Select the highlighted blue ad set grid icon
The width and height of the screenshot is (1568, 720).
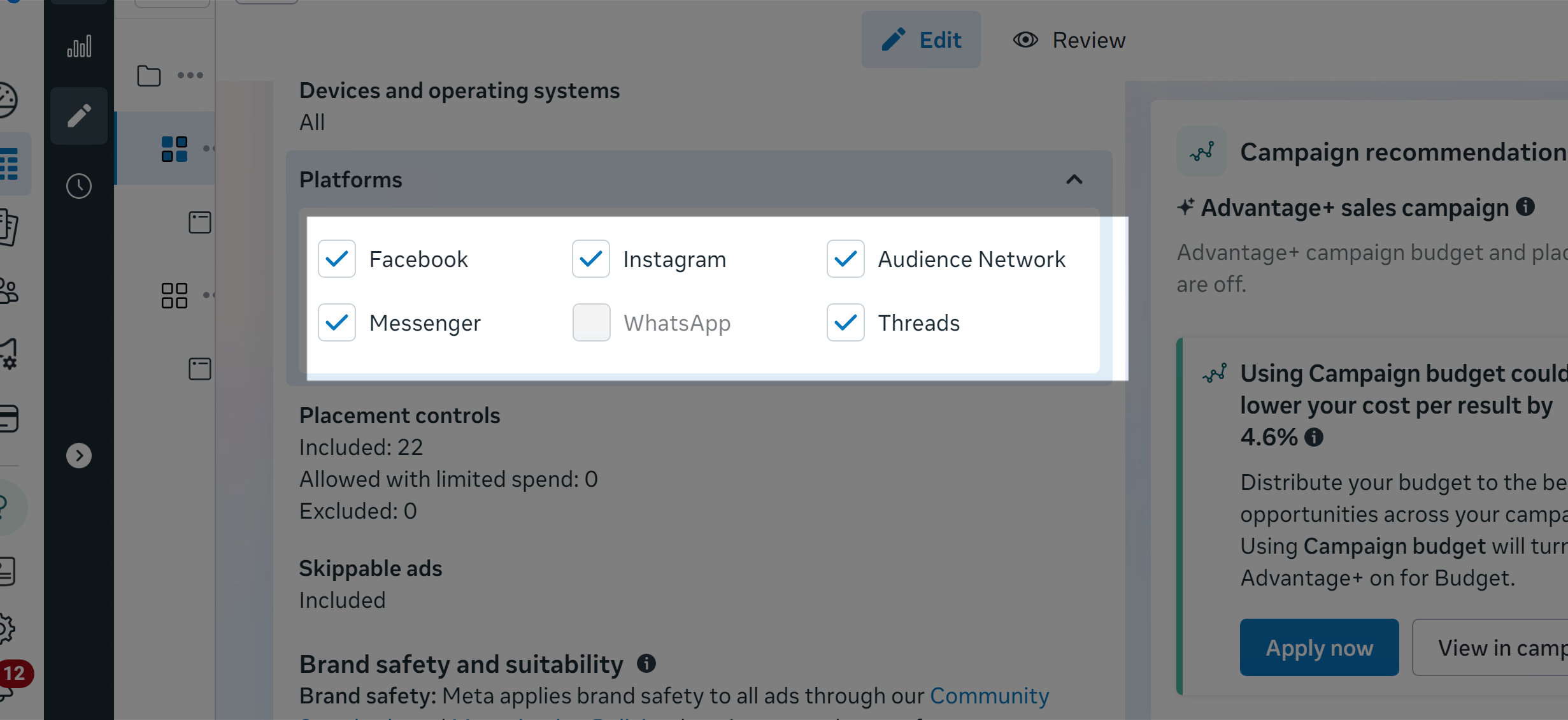coord(175,148)
